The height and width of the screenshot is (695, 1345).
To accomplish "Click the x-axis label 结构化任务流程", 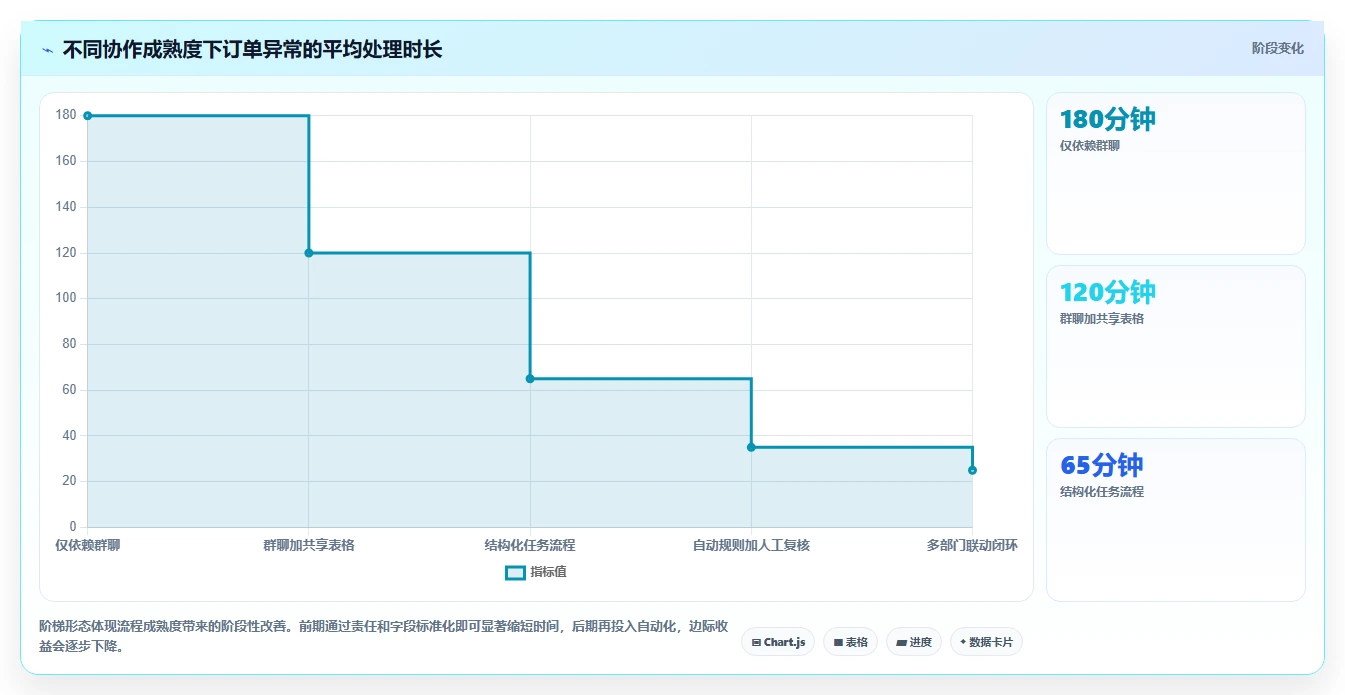I will point(530,545).
